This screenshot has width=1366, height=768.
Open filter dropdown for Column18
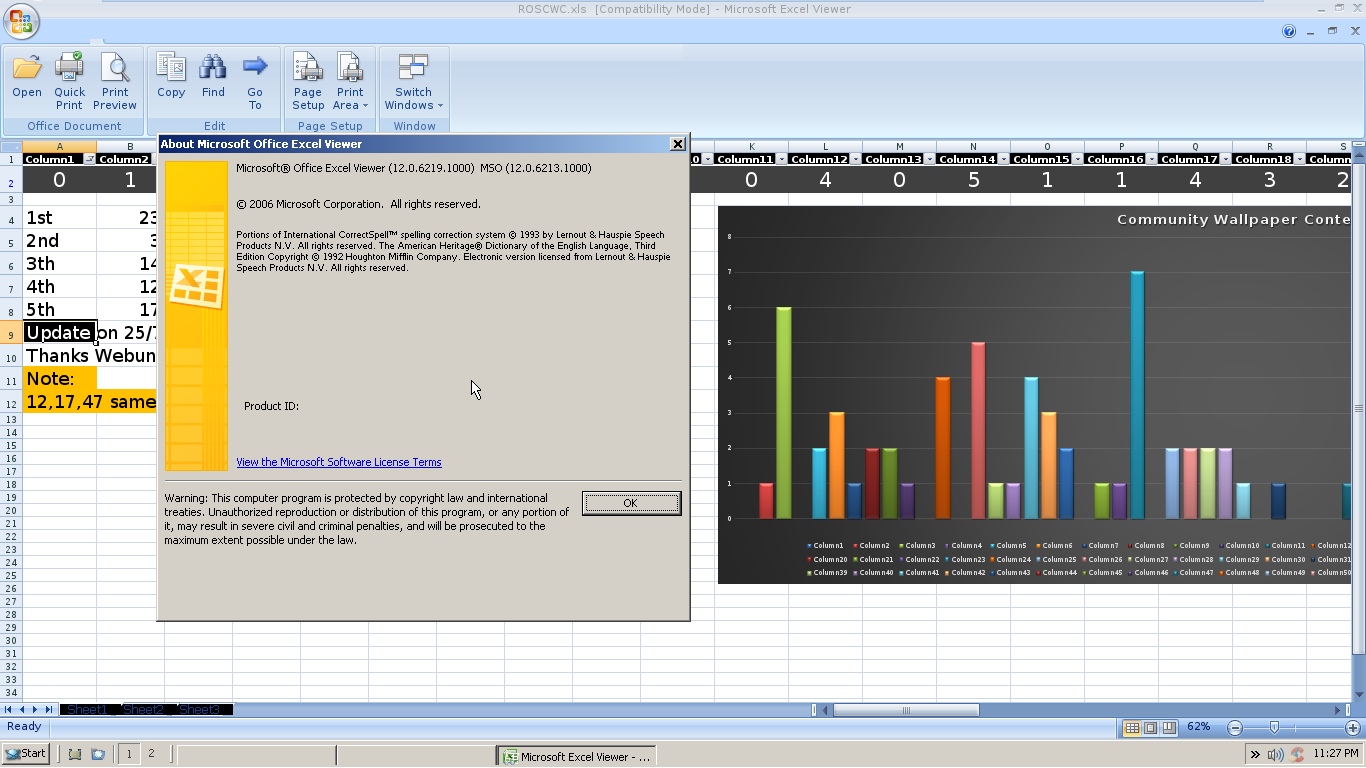[1299, 159]
